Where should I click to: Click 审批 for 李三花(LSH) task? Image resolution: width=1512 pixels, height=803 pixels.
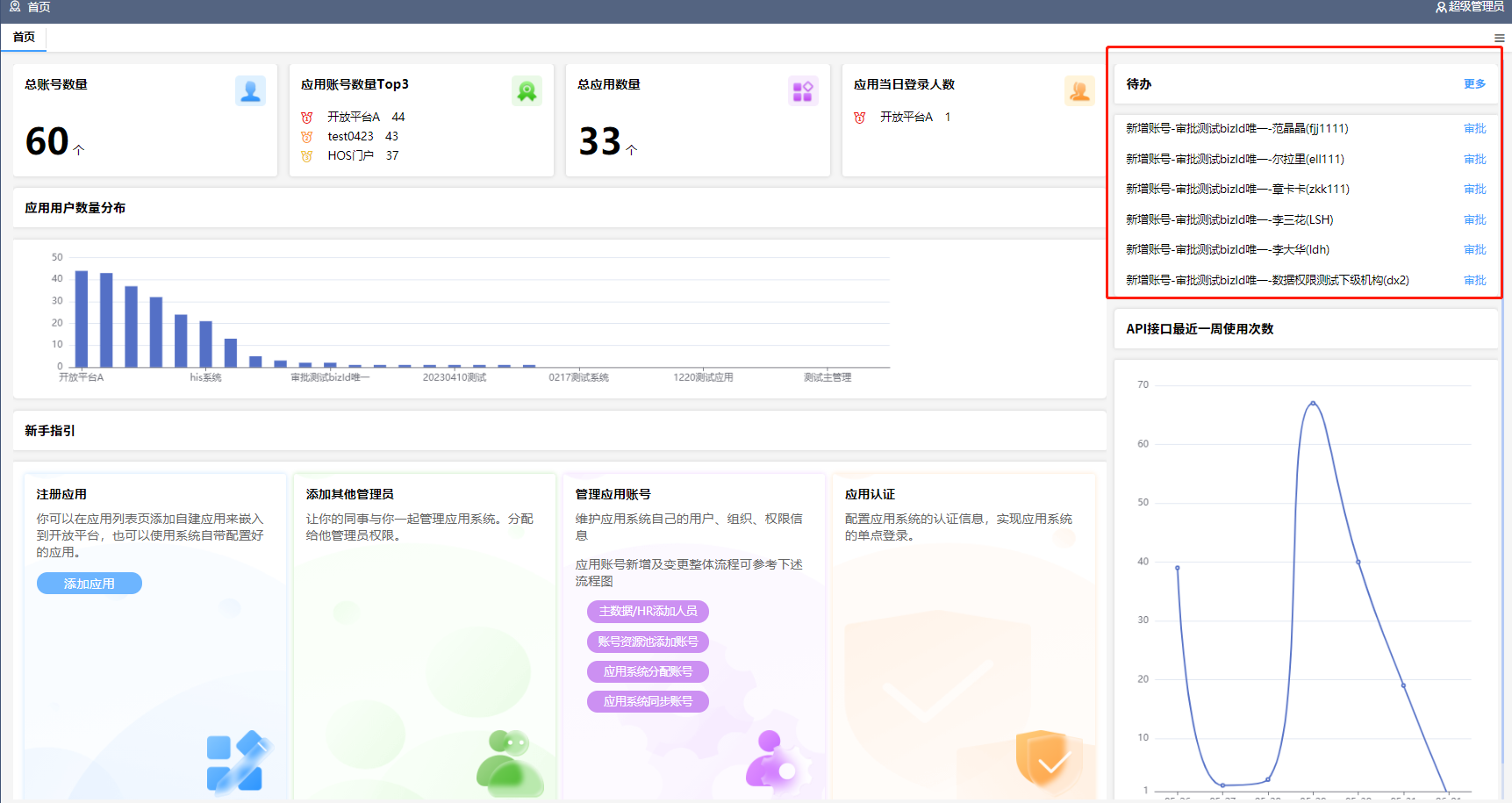(1475, 220)
